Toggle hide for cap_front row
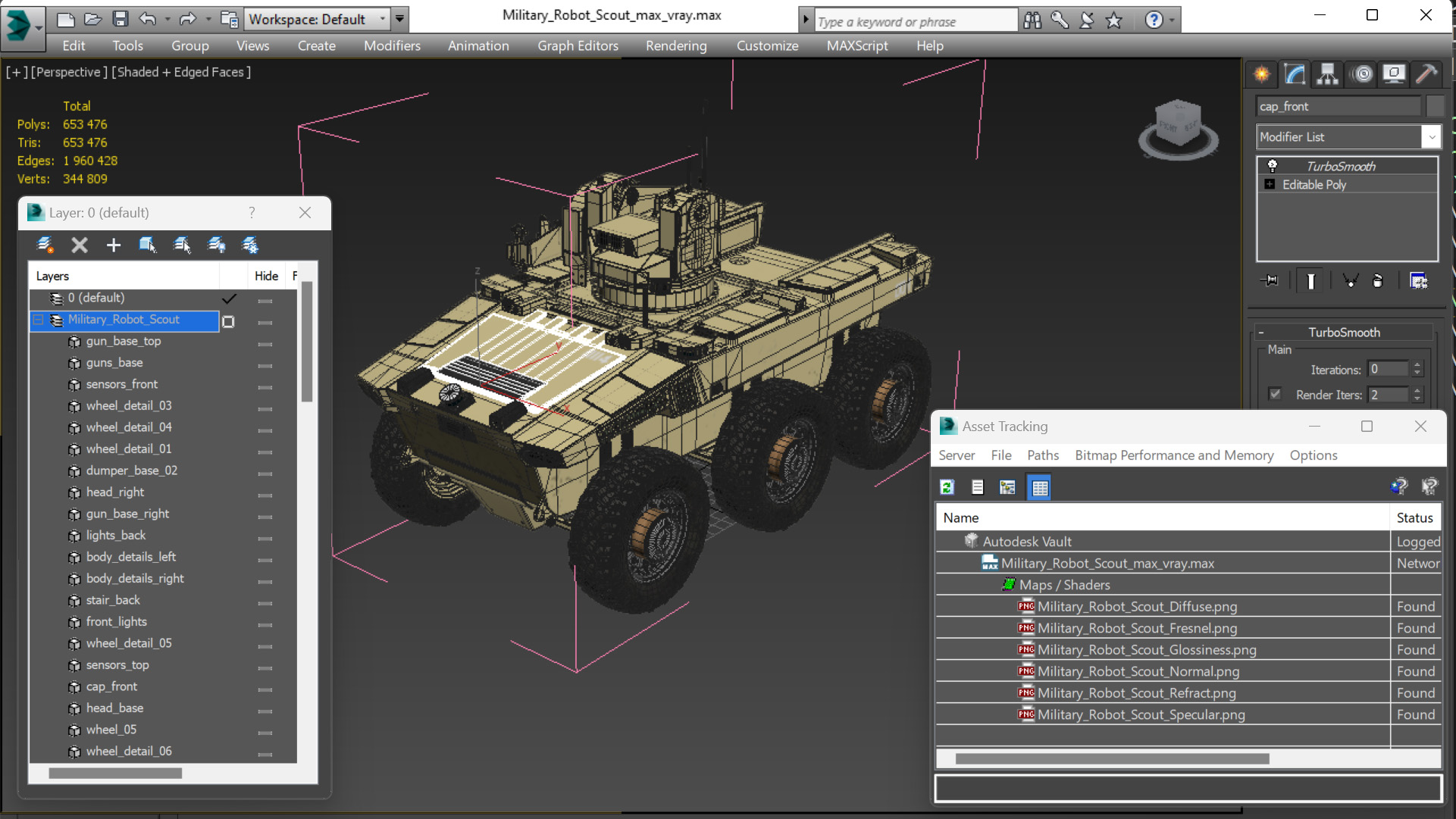1456x819 pixels. [265, 689]
